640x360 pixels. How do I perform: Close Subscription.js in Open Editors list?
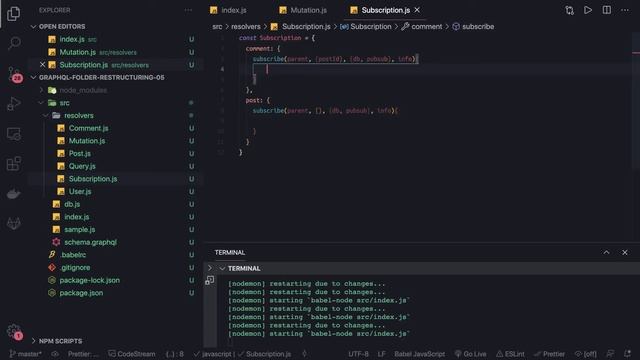[x=42, y=65]
